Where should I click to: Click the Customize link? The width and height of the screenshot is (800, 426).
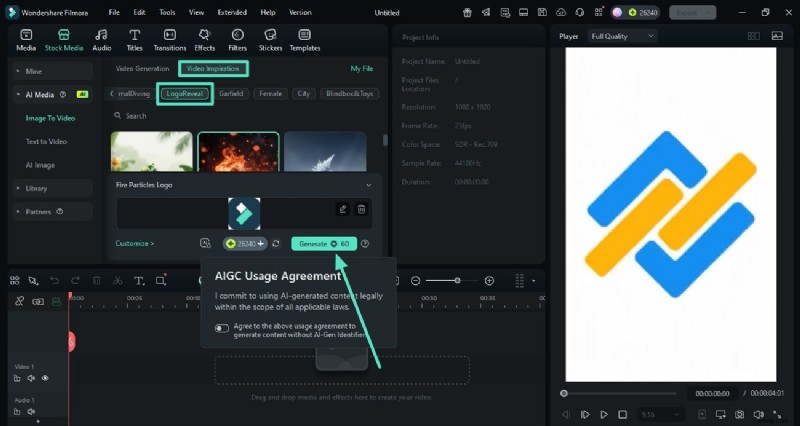[x=134, y=243]
